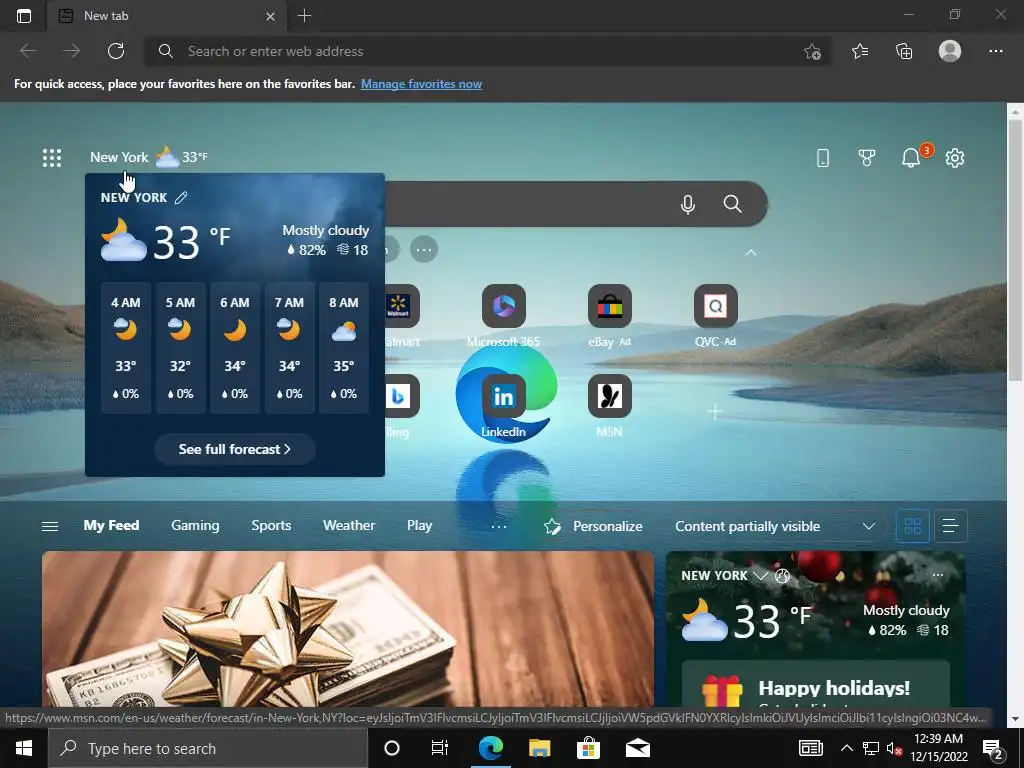Click See full forecast button

tap(234, 449)
